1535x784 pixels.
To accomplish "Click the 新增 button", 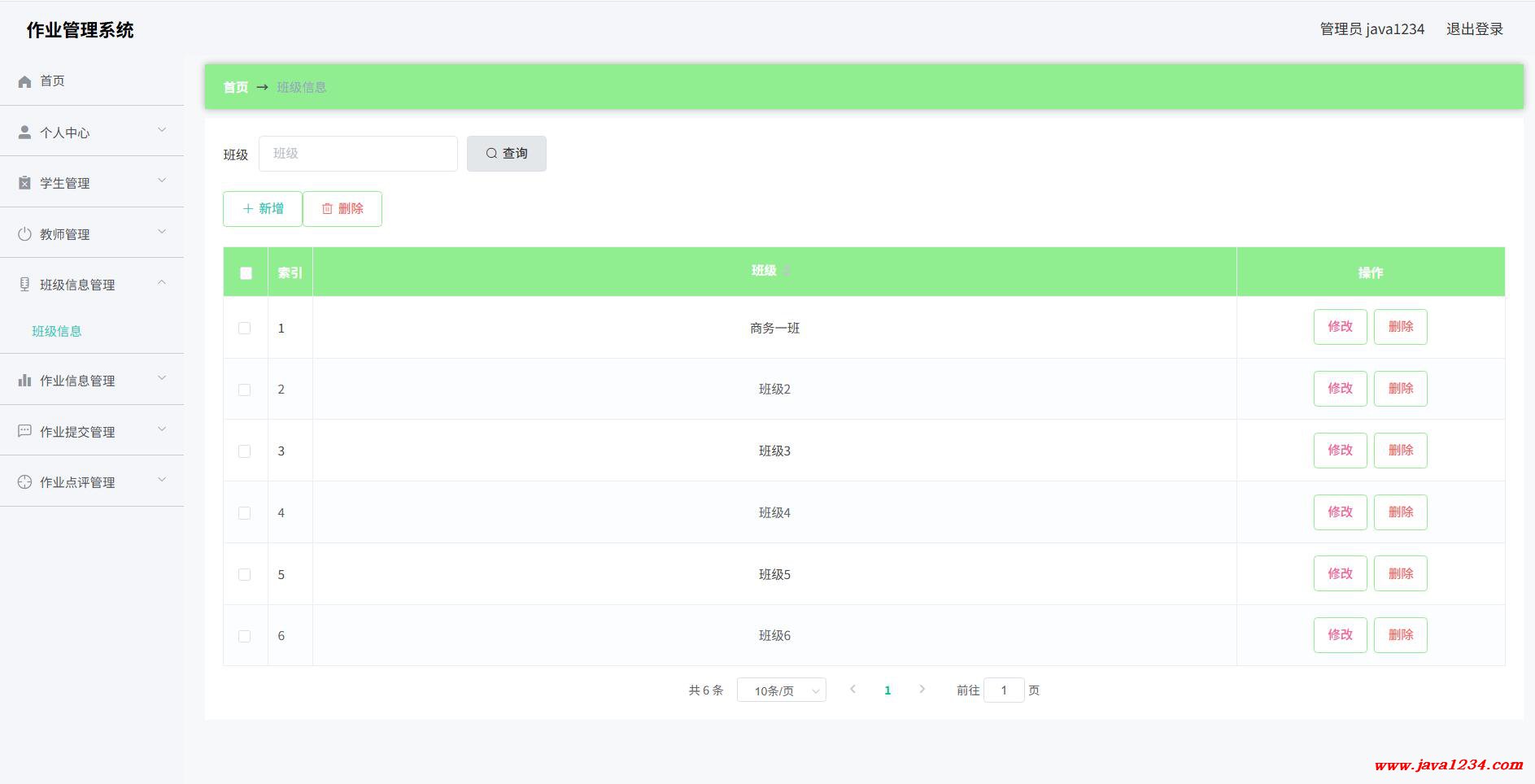I will click(x=263, y=209).
